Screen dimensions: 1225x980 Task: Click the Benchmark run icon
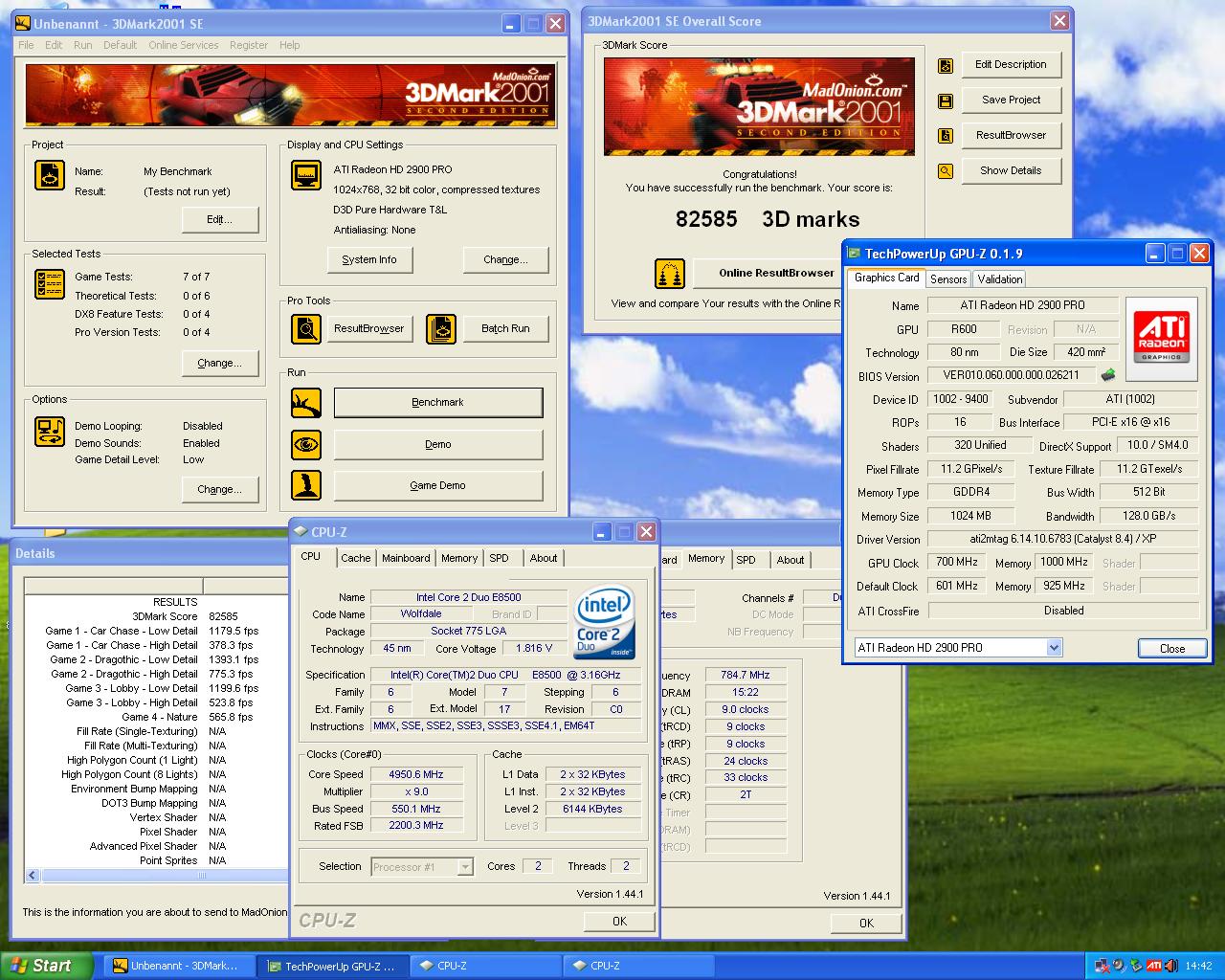306,403
